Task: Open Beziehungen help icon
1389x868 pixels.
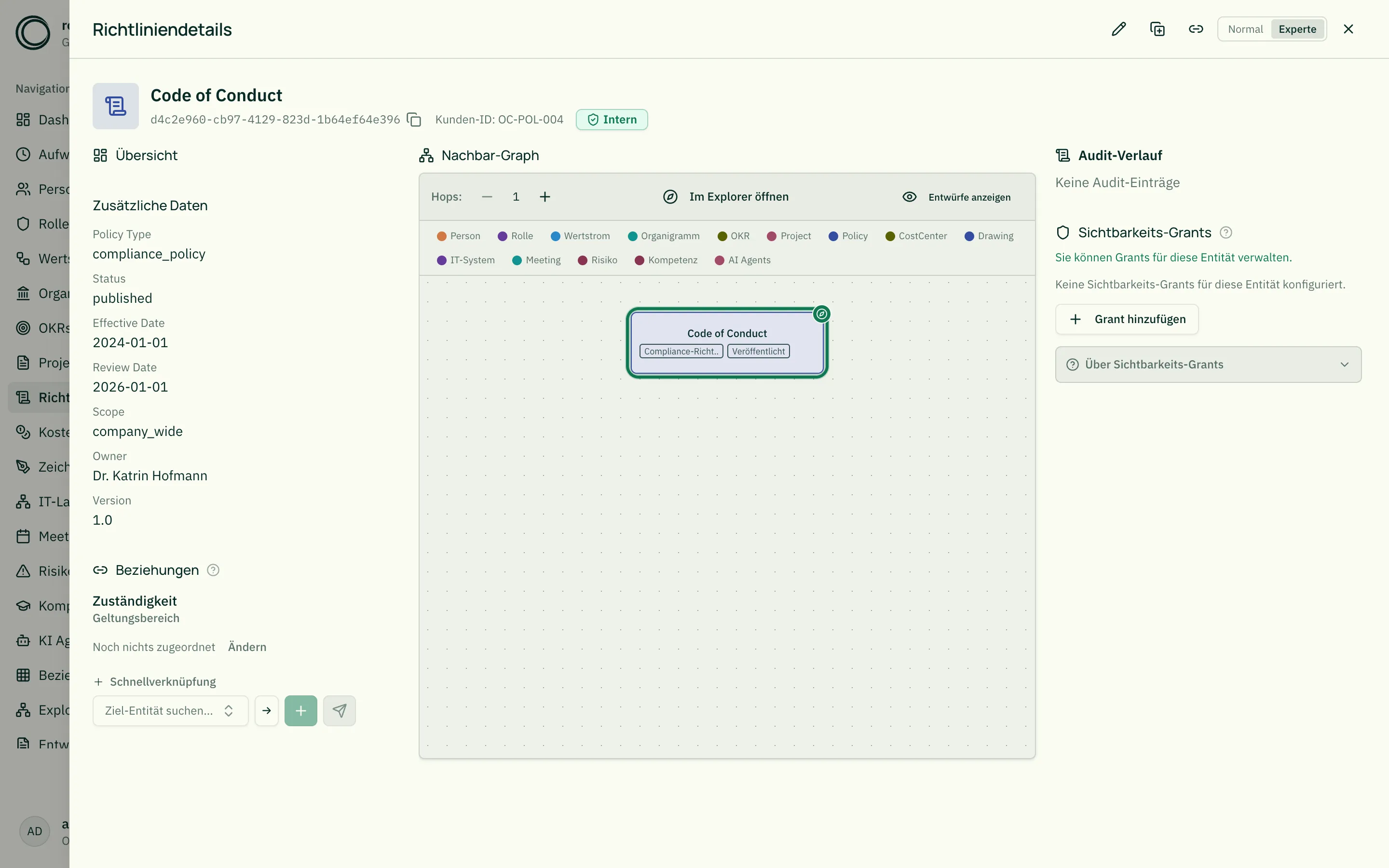Action: [213, 570]
